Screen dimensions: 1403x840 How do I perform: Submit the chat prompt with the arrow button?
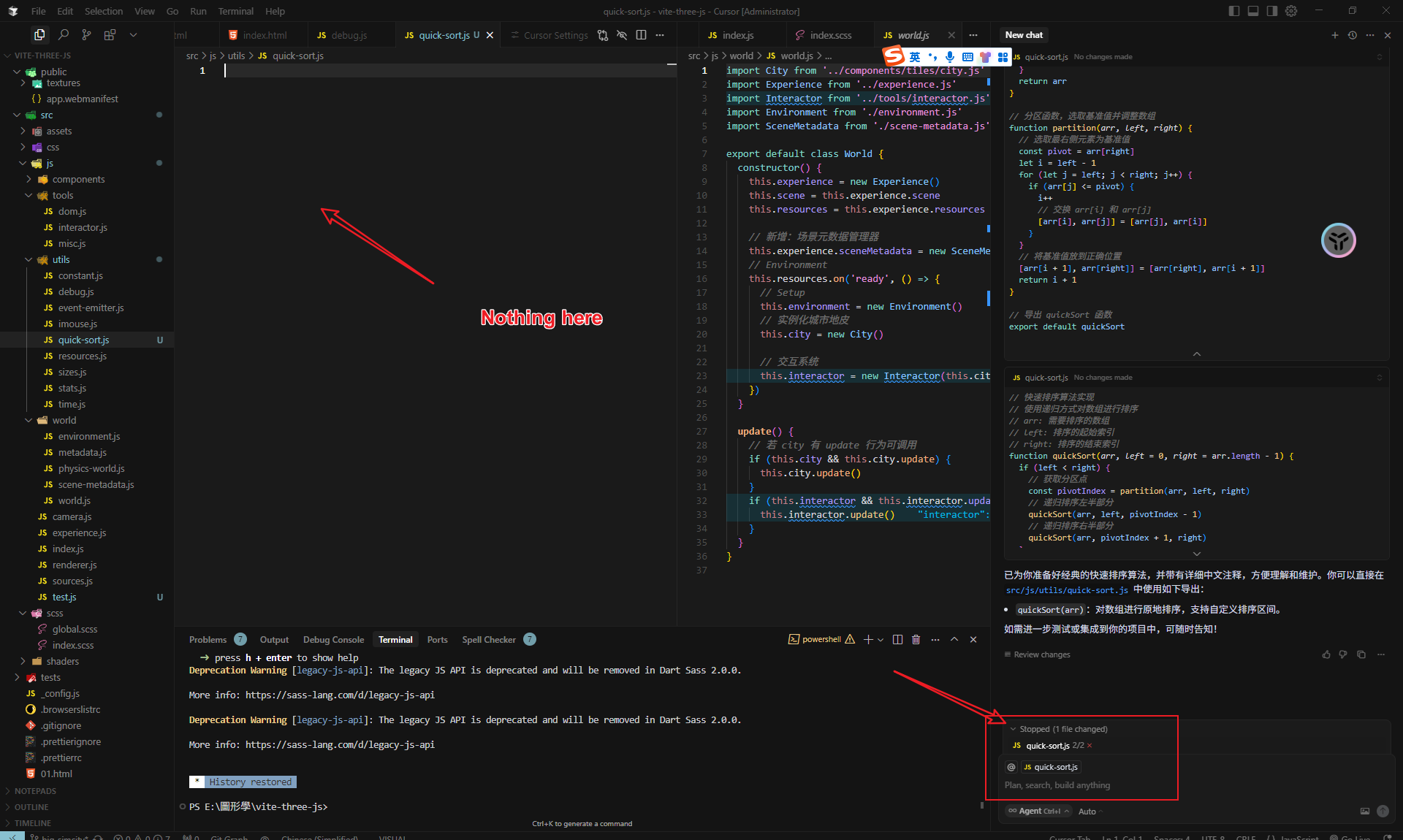[x=1383, y=812]
